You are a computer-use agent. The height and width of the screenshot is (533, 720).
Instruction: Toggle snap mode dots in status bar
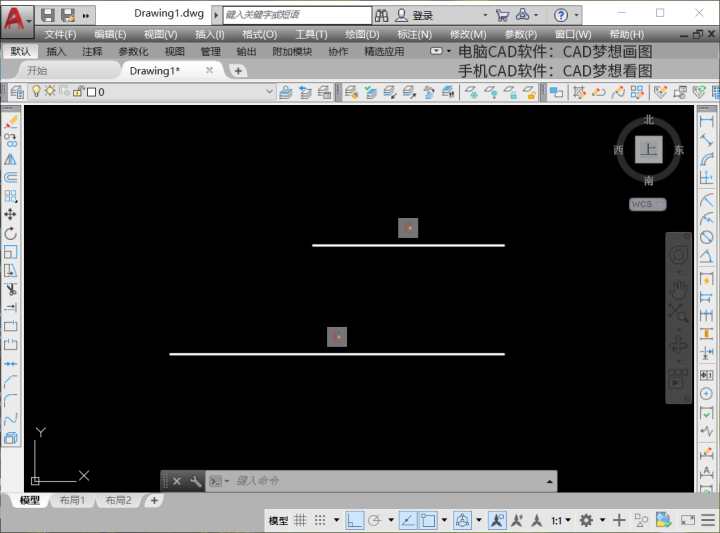[x=320, y=520]
